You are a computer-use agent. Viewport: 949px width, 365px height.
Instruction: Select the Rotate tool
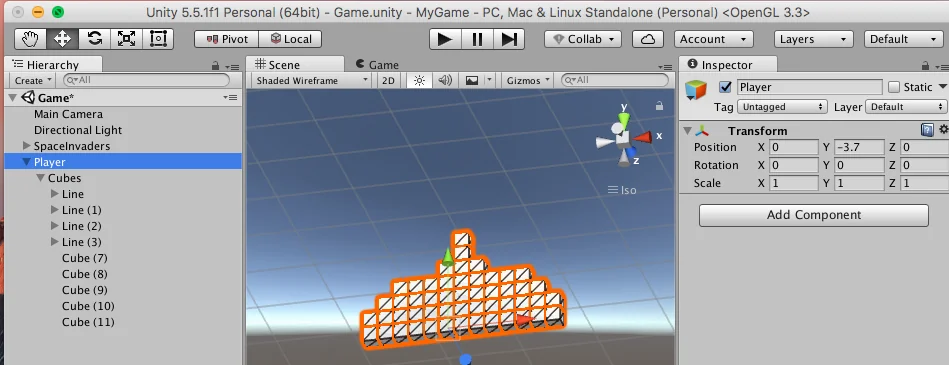pyautogui.click(x=94, y=39)
